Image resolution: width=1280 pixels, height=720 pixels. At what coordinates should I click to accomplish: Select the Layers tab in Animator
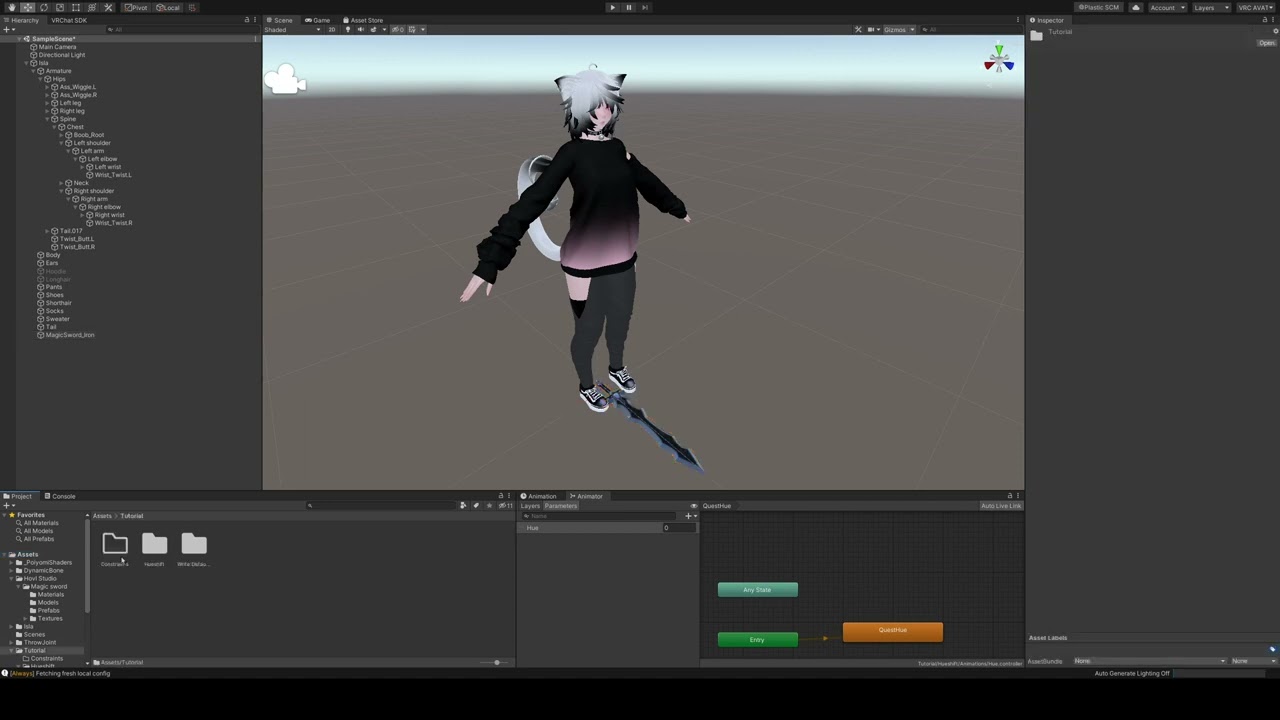[530, 506]
